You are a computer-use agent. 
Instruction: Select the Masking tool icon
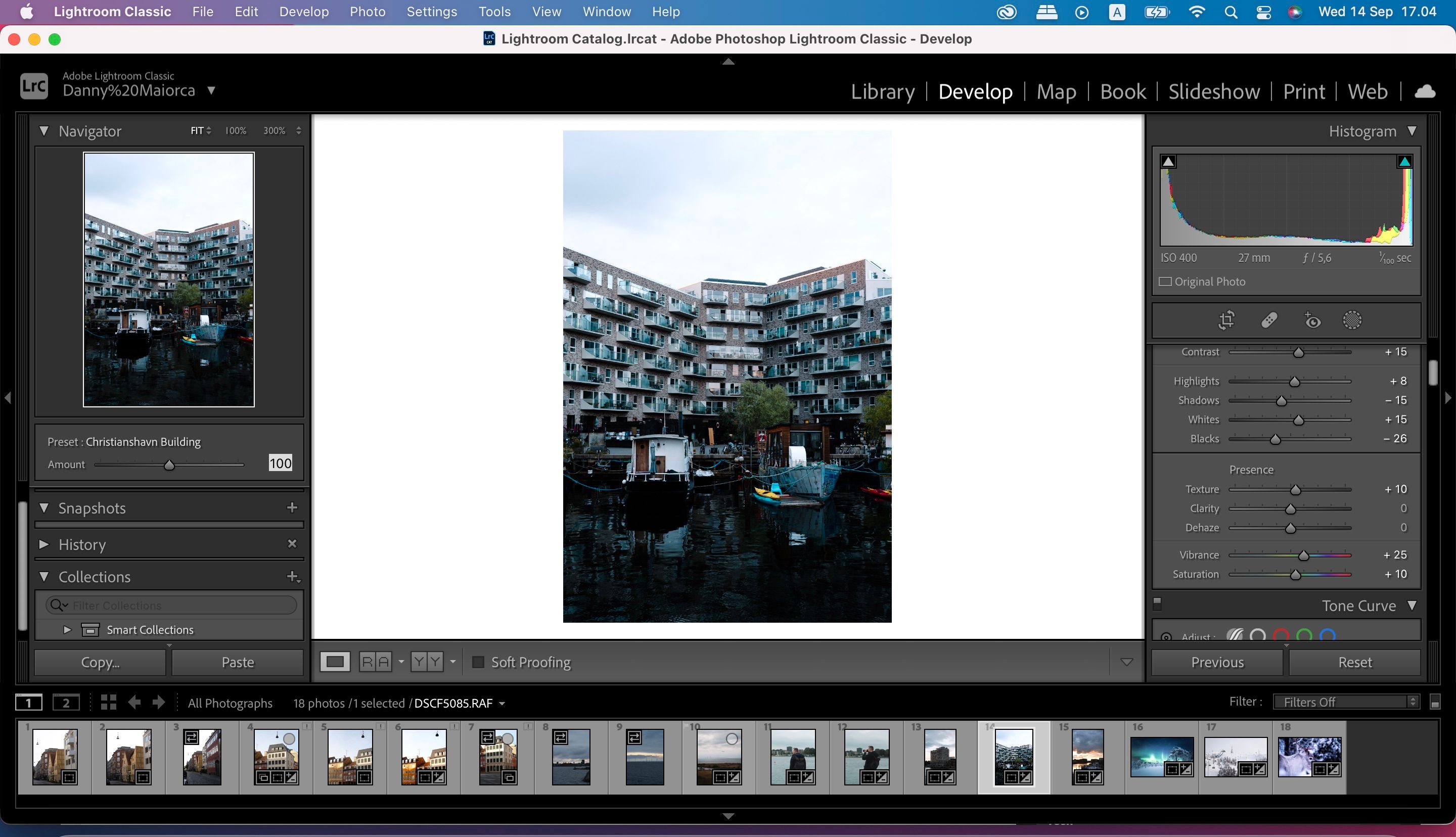[1351, 321]
